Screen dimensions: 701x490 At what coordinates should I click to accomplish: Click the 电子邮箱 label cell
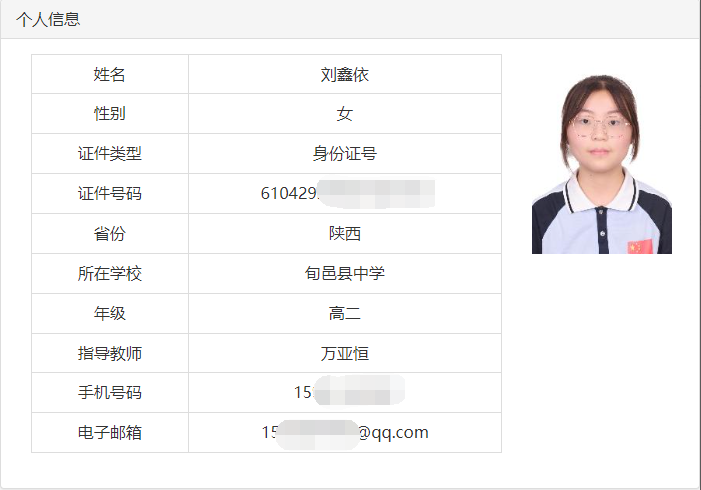click(110, 433)
